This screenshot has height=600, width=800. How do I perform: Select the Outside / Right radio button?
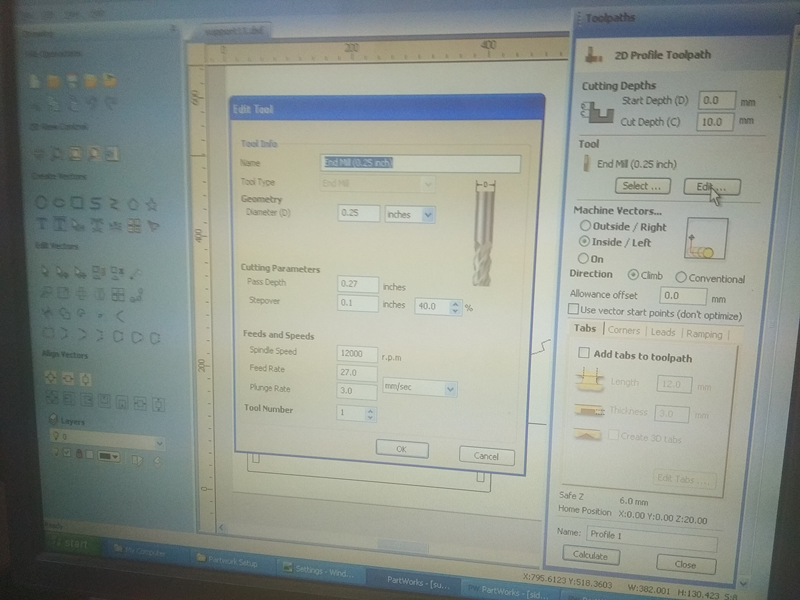pyautogui.click(x=585, y=226)
